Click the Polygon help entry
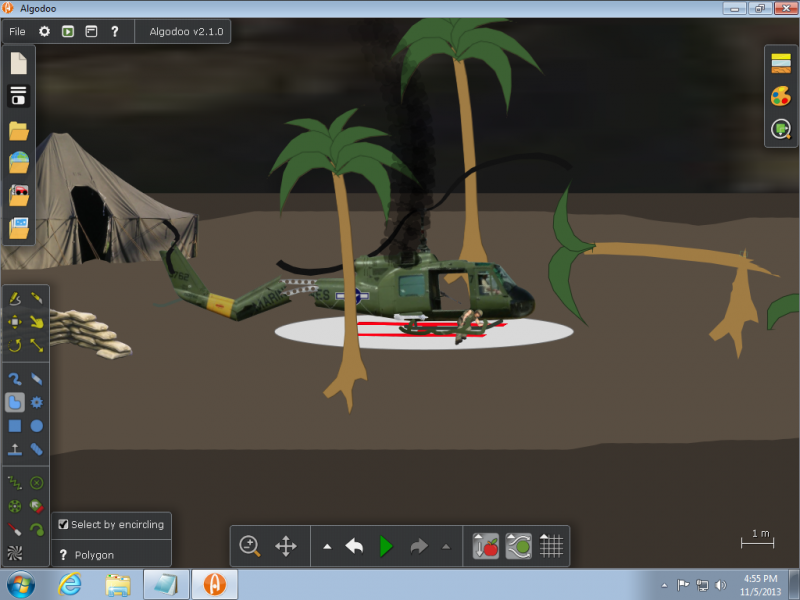The height and width of the screenshot is (600, 800). click(93, 555)
